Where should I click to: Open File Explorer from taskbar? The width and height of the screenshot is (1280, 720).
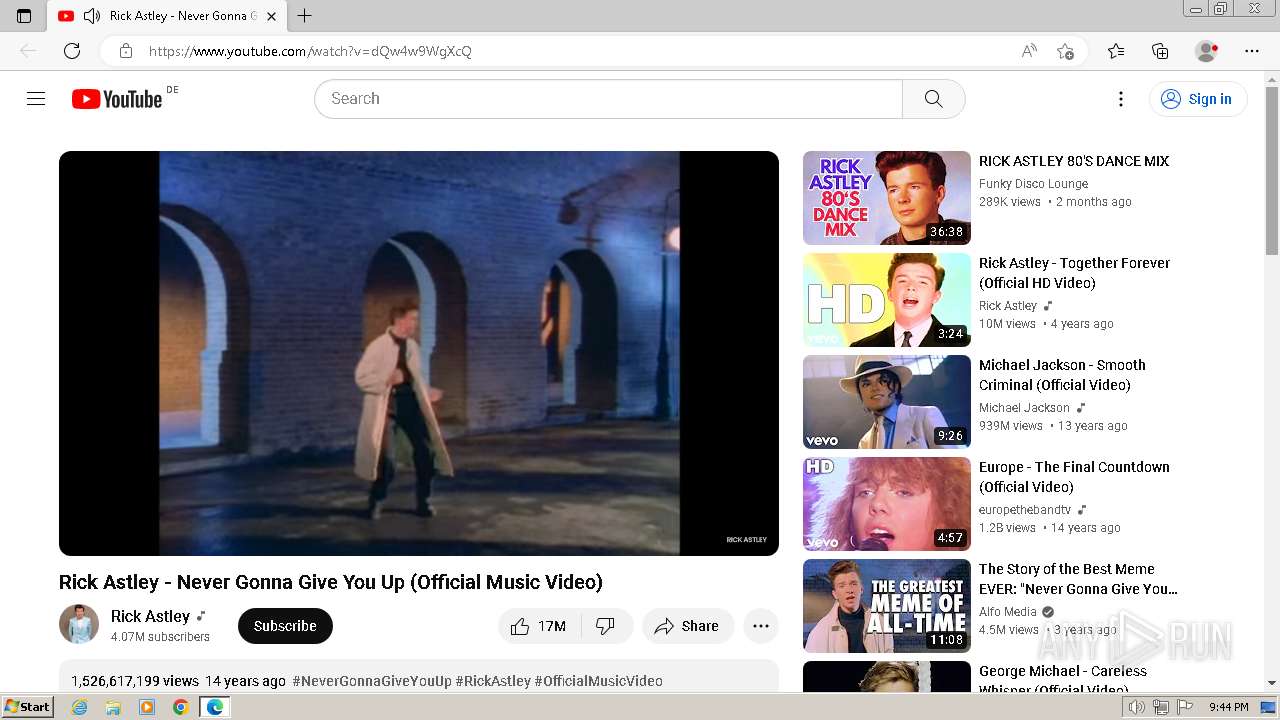pos(113,707)
